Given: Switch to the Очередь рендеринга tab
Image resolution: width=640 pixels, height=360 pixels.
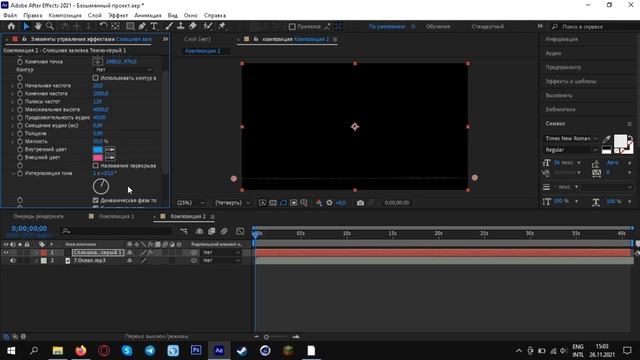Looking at the screenshot, I should coord(38,216).
